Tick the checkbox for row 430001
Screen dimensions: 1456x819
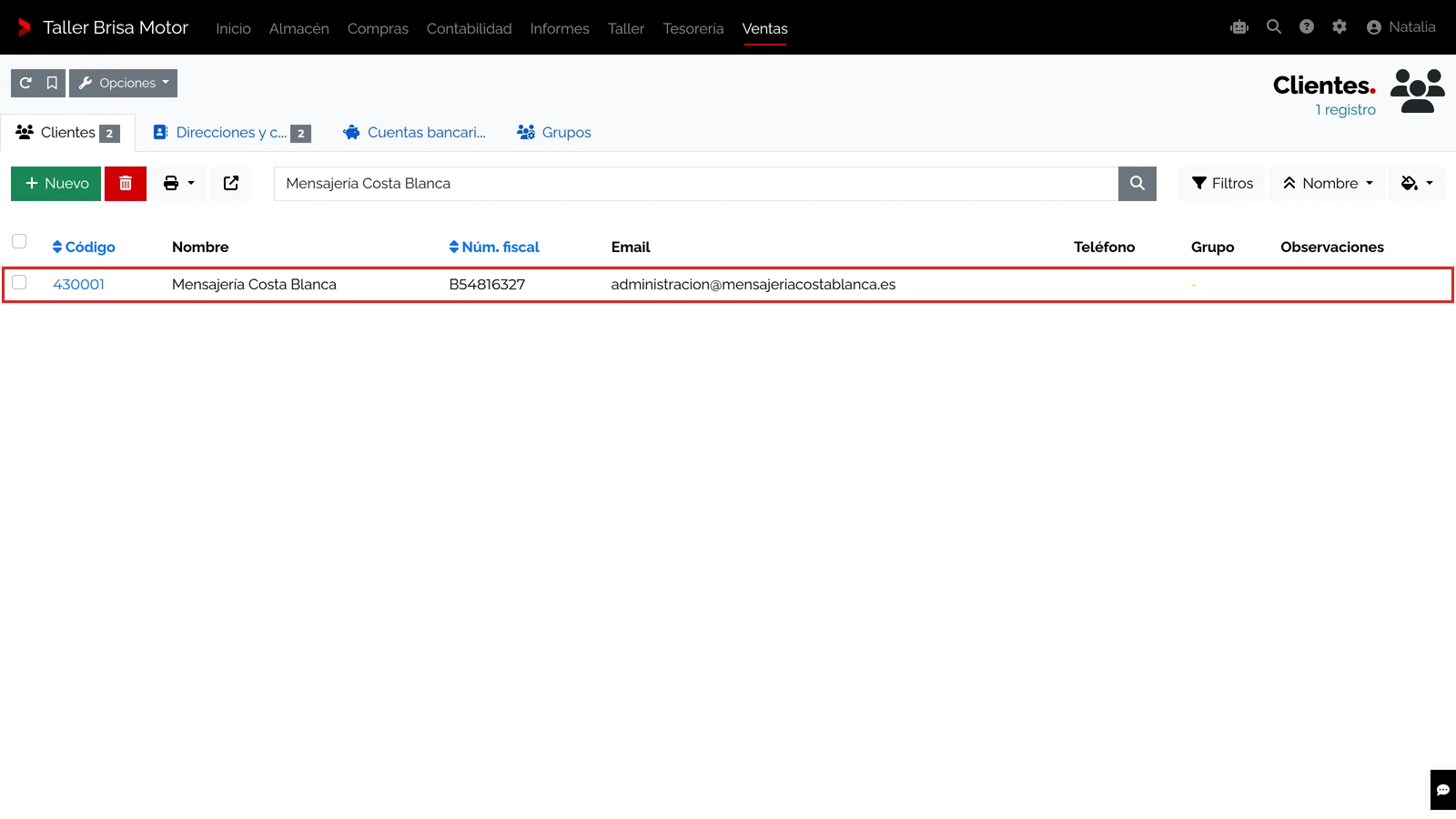19,282
